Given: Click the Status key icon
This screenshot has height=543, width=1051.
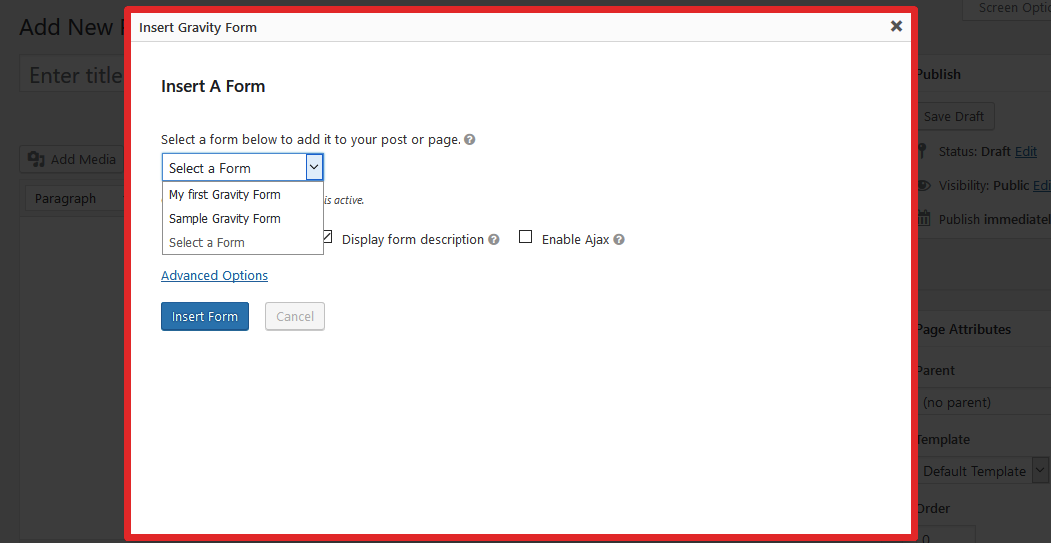Looking at the screenshot, I should (922, 150).
